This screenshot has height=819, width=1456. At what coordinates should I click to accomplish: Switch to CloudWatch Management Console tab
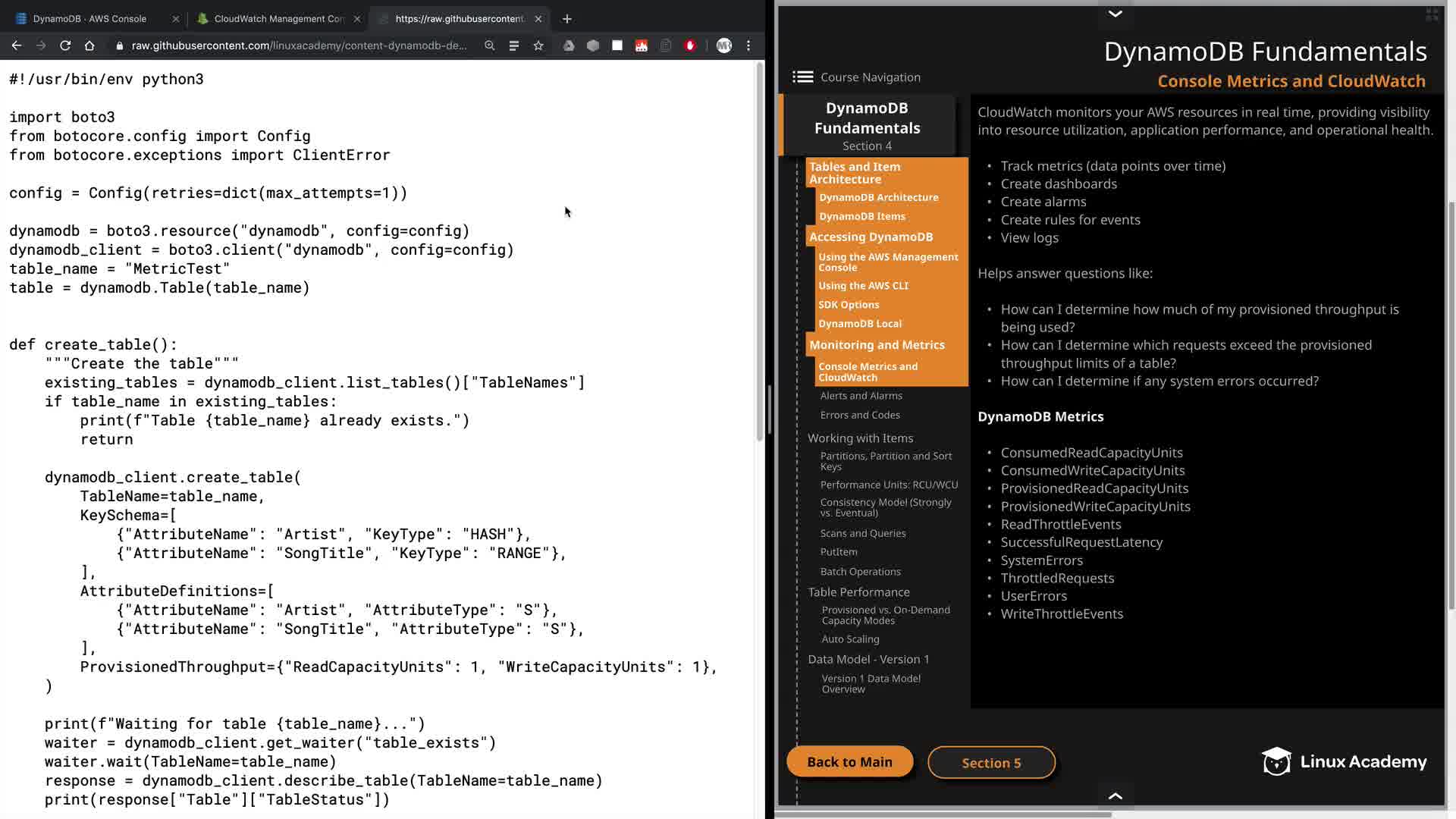278,19
